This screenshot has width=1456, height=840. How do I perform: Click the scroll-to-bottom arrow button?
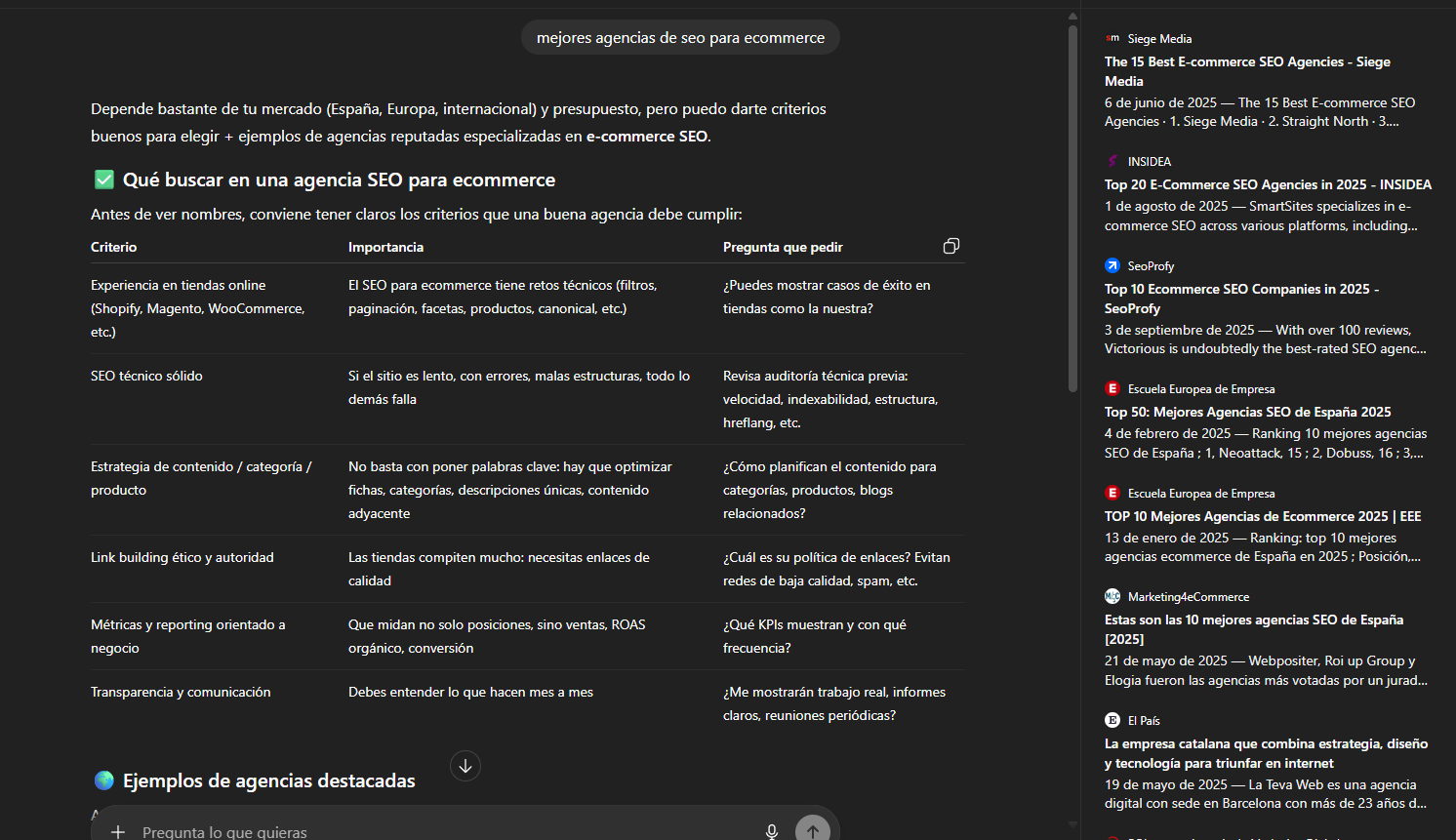coord(465,766)
